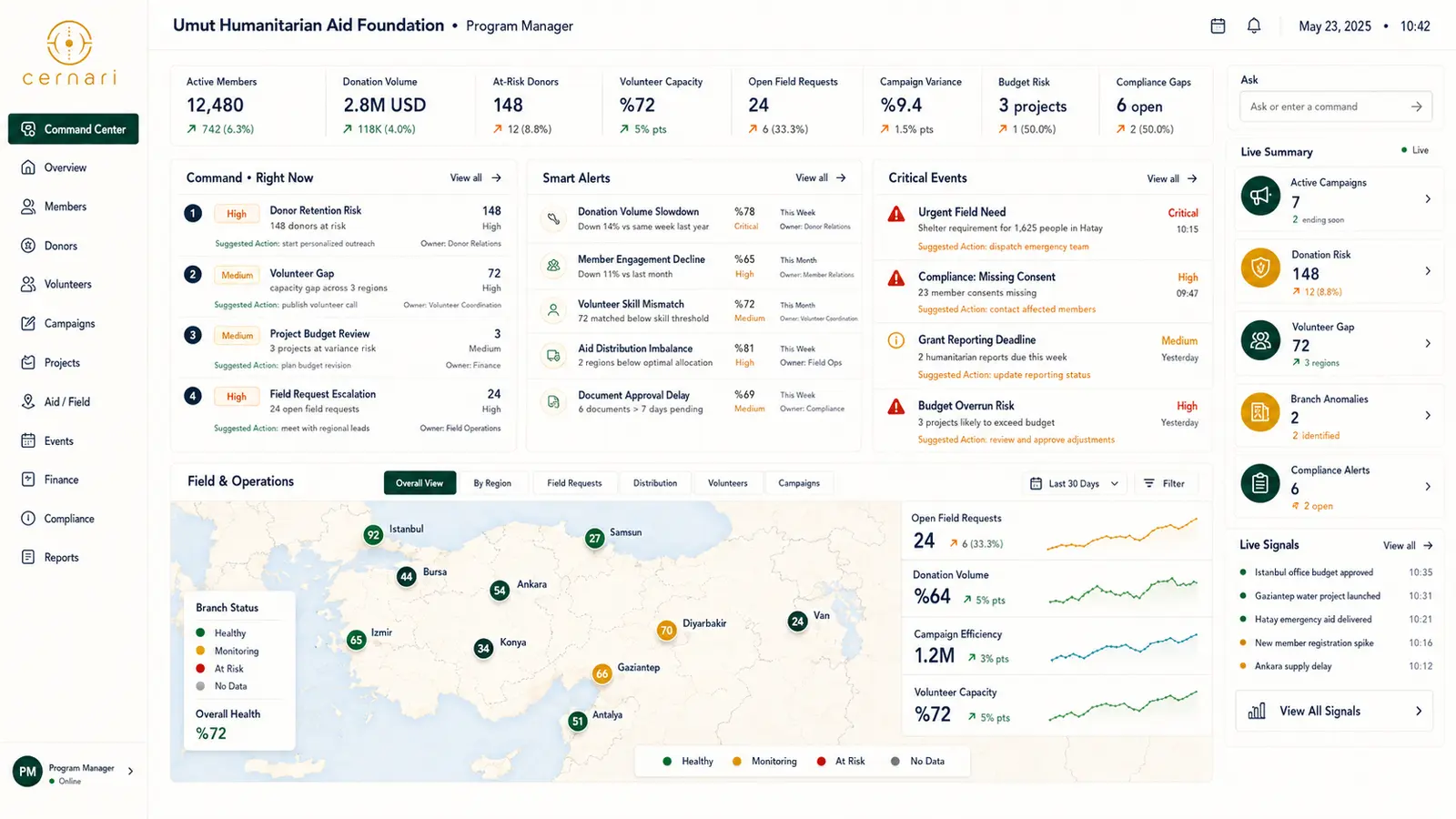Click the Grant Reporting Deadline info icon
The height and width of the screenshot is (819, 1456).
[896, 340]
